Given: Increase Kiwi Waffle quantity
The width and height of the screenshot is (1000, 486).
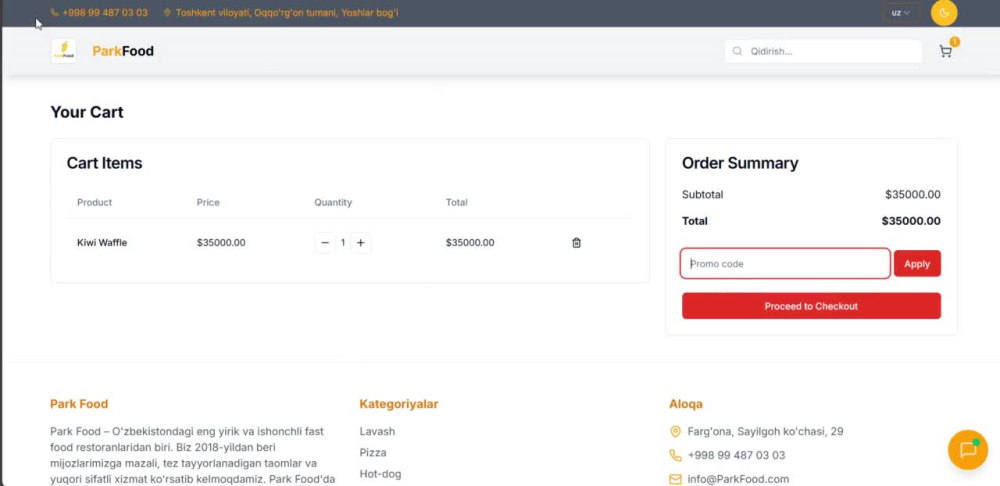Looking at the screenshot, I should coord(360,242).
